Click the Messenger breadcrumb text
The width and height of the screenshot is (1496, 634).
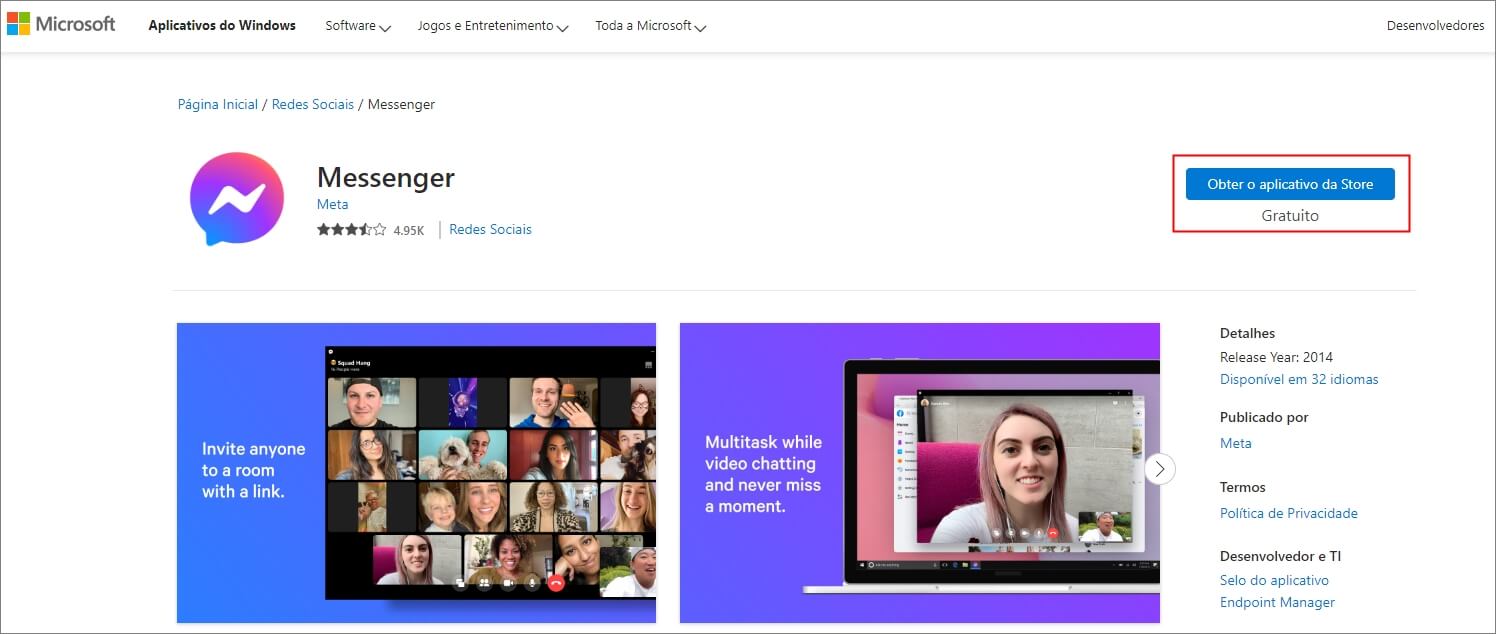(401, 104)
